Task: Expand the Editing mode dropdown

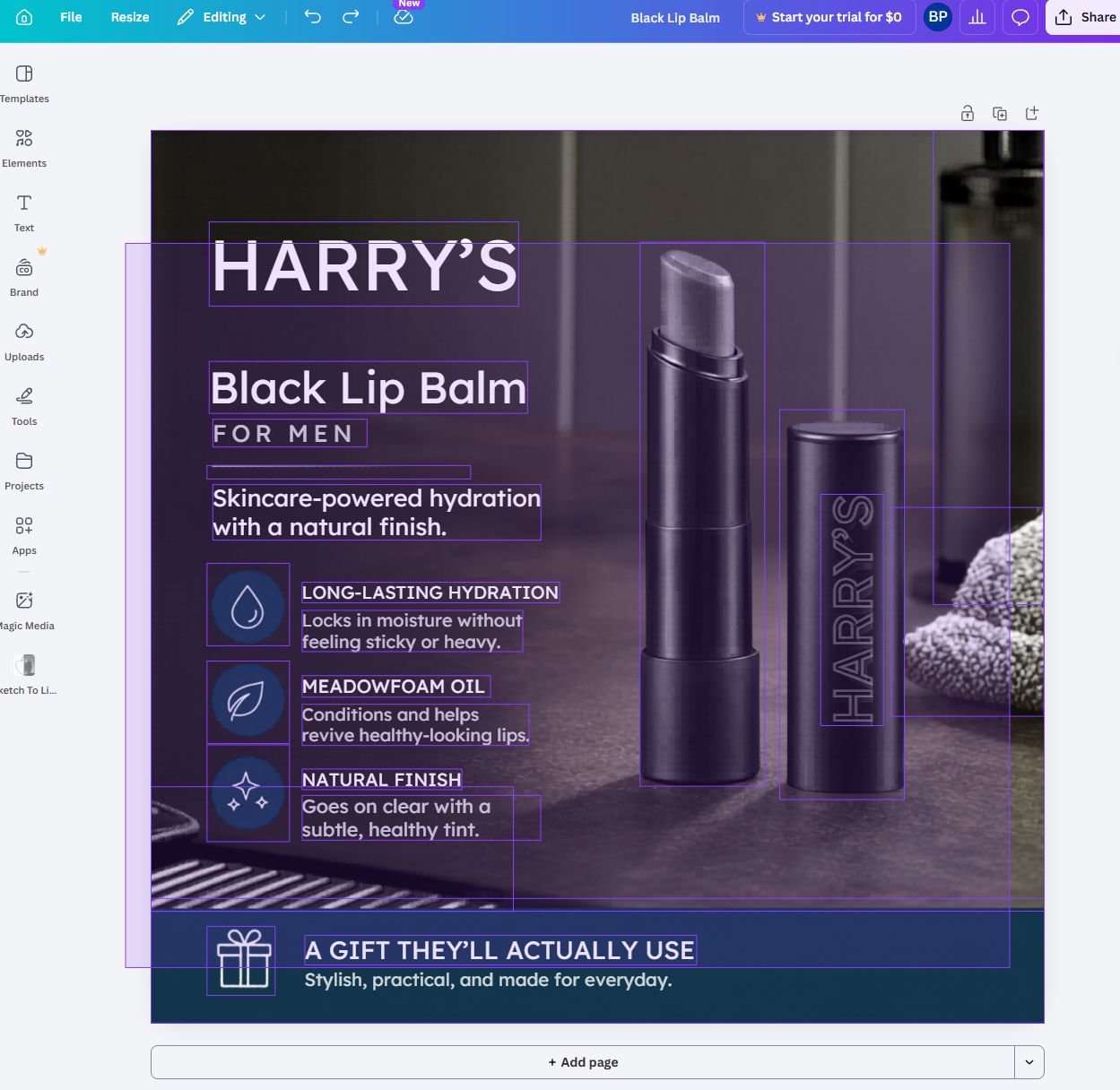Action: [x=260, y=17]
